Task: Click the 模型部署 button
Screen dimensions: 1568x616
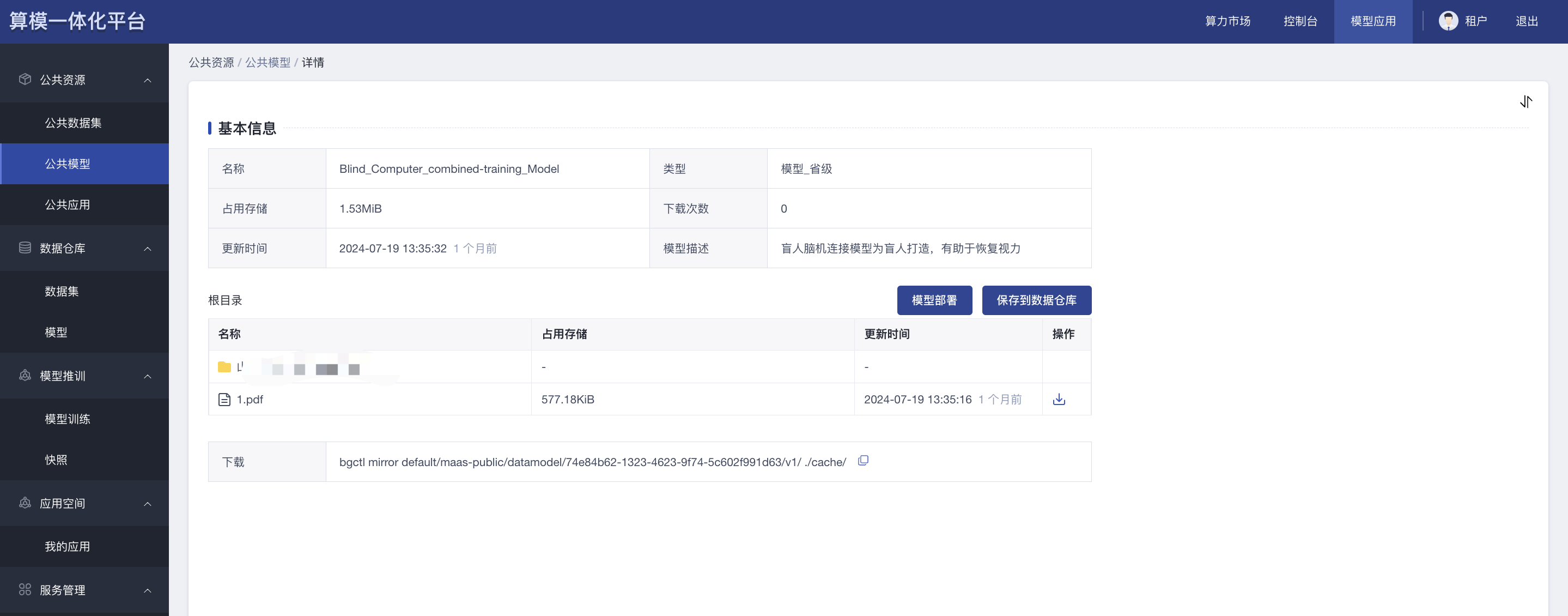Action: pyautogui.click(x=934, y=300)
